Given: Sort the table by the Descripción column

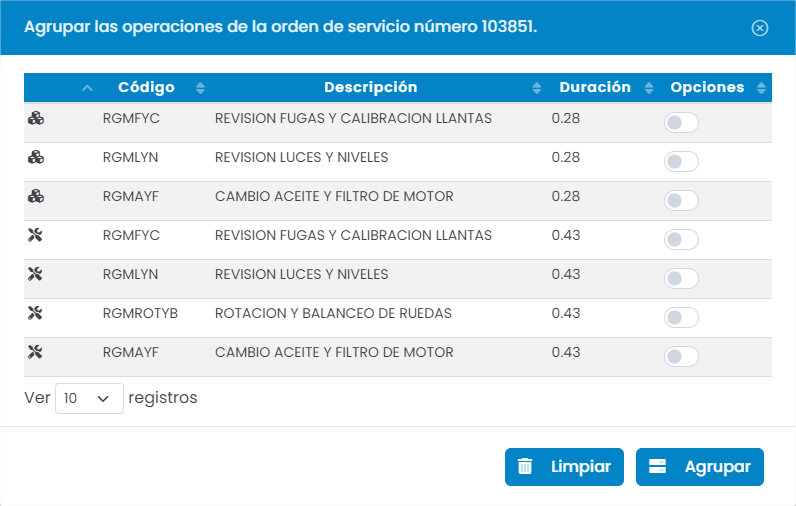Looking at the screenshot, I should [x=380, y=87].
